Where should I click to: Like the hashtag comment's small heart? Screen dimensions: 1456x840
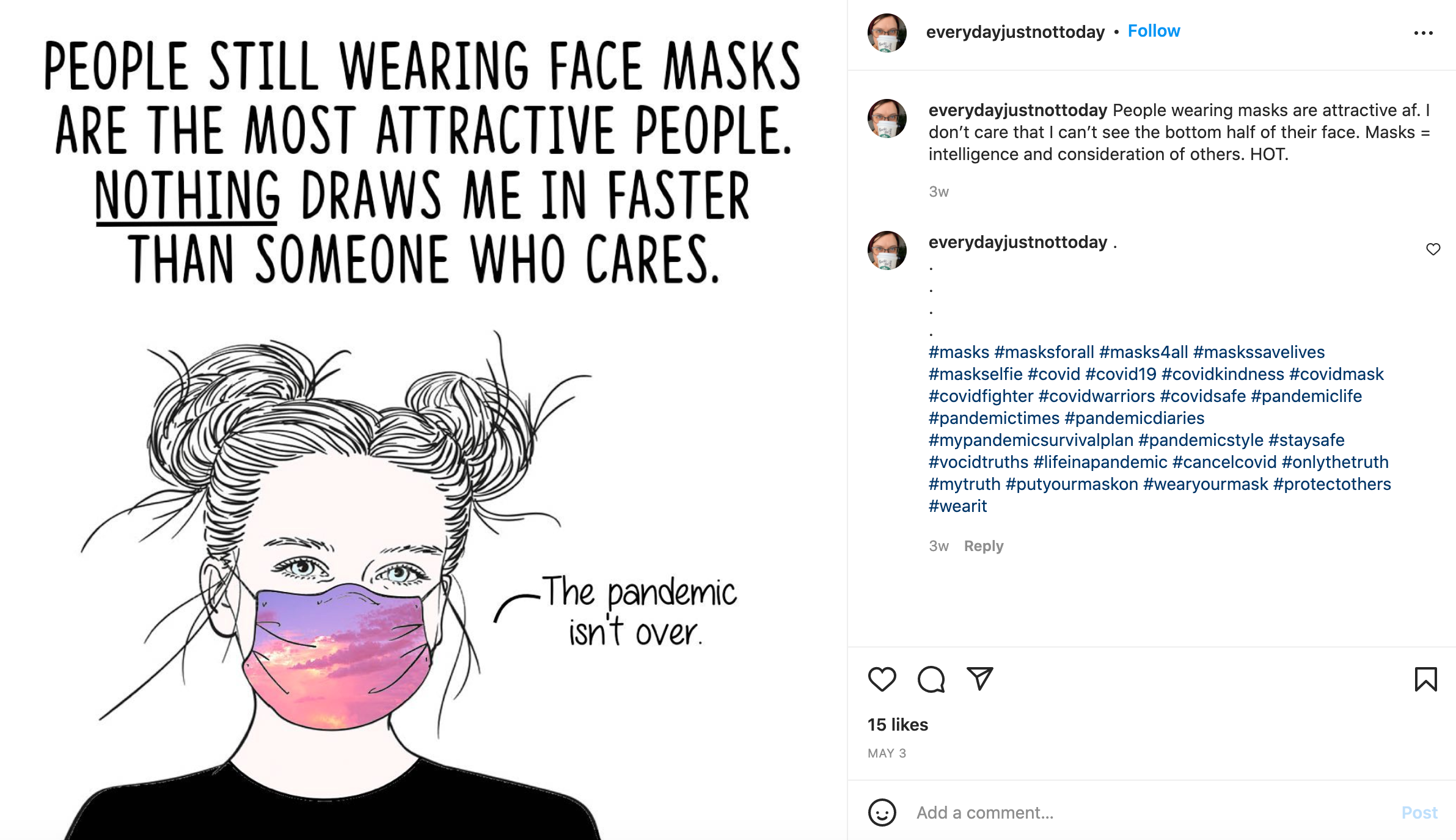tap(1433, 249)
